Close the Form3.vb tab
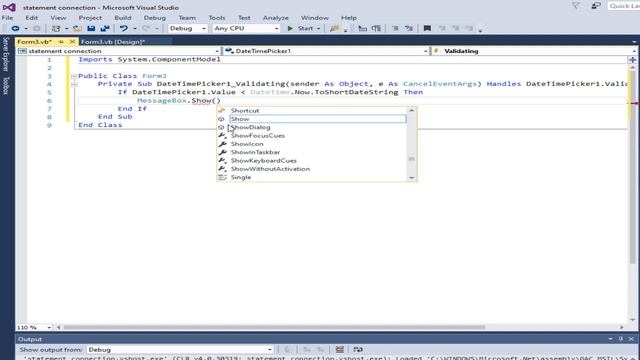The height and width of the screenshot is (360, 640). click(72, 42)
